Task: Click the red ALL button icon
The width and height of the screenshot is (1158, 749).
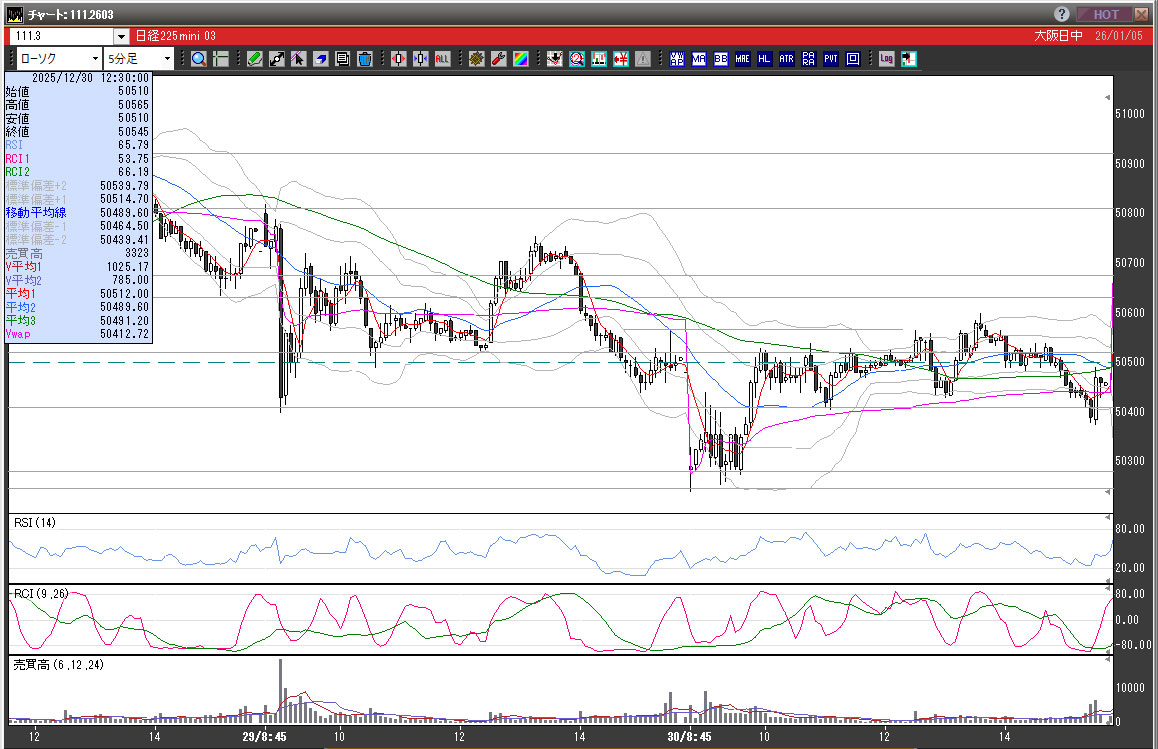Action: pos(442,59)
